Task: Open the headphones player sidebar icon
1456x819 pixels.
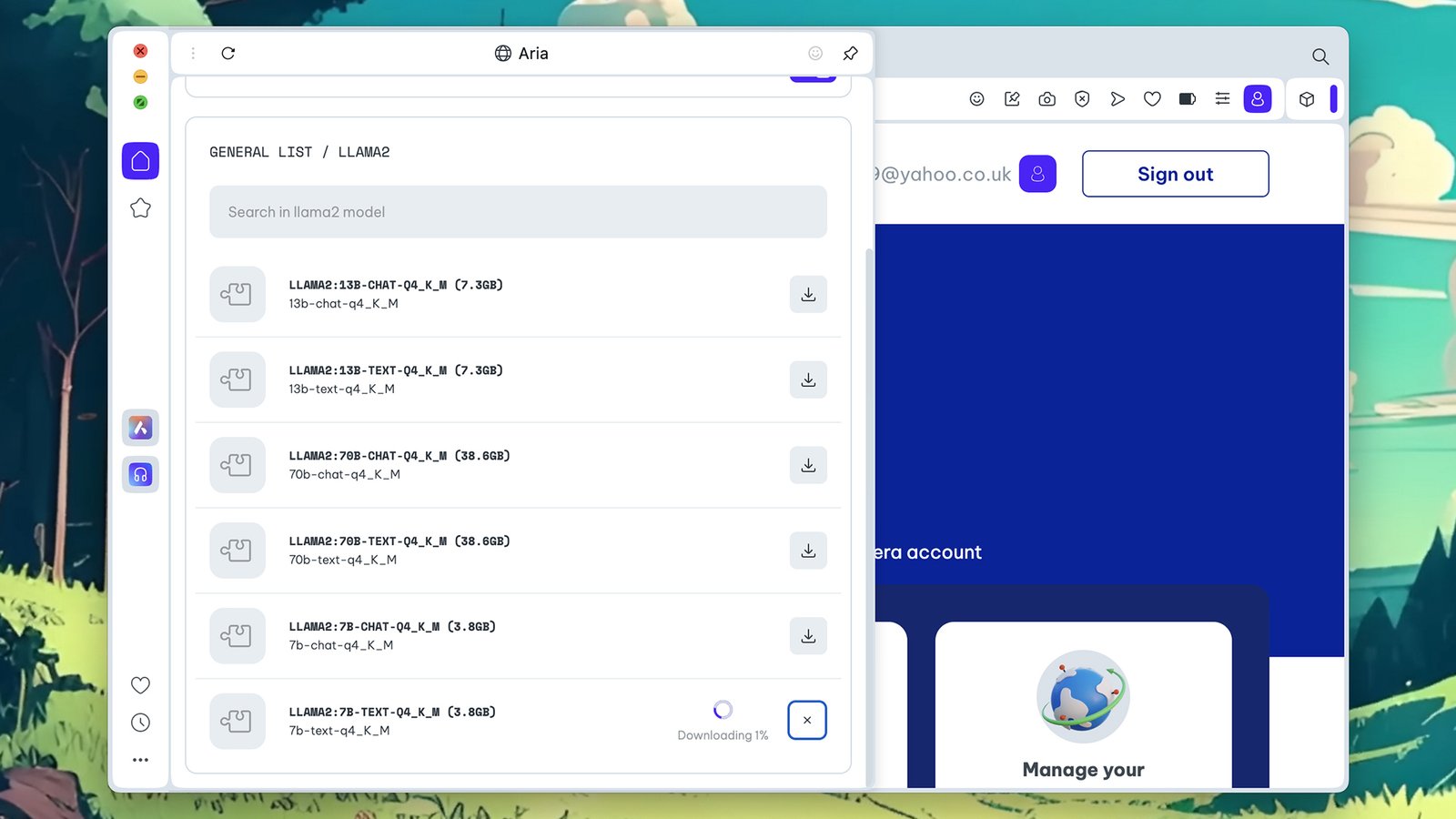Action: [140, 474]
